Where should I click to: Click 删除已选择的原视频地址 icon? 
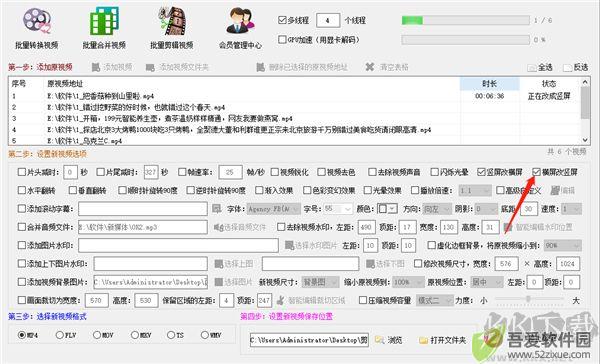(260, 67)
